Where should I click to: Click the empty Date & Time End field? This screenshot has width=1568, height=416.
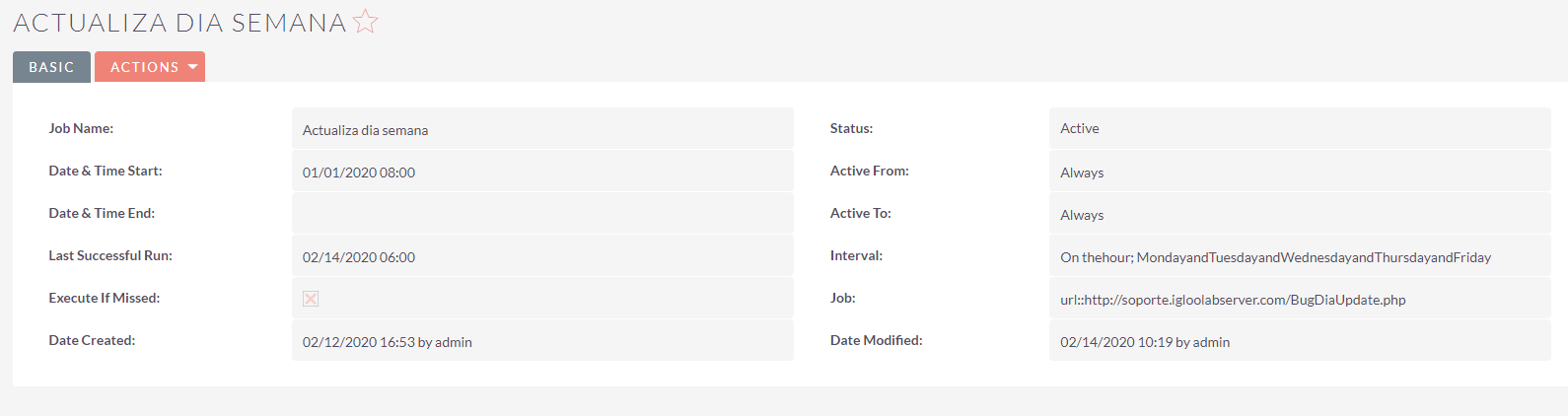pos(542,213)
